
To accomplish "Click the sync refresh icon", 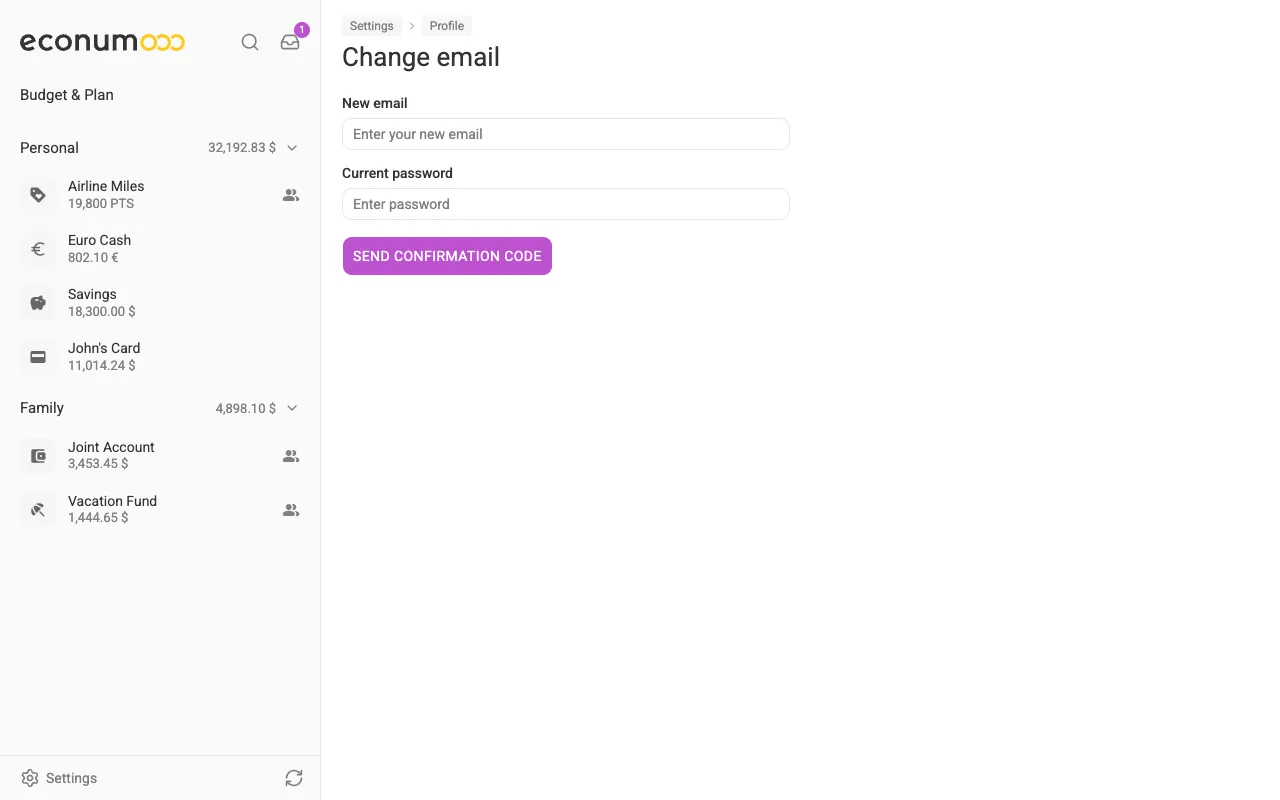I will [x=294, y=778].
